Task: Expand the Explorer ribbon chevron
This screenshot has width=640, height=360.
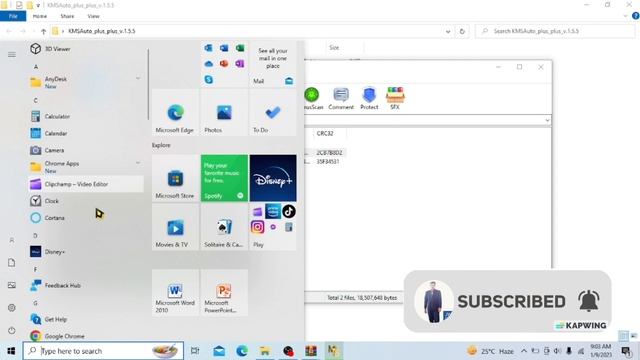Action: pyautogui.click(x=625, y=16)
